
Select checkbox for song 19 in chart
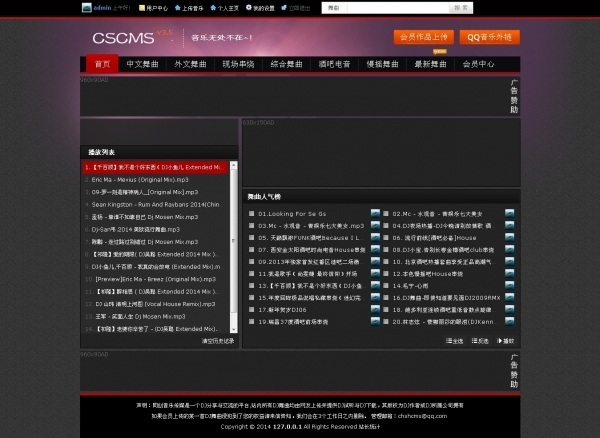pyautogui.click(x=252, y=322)
